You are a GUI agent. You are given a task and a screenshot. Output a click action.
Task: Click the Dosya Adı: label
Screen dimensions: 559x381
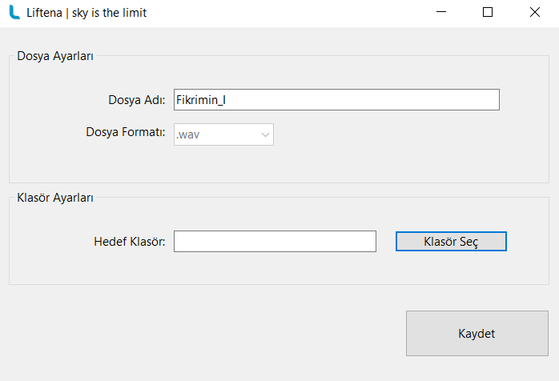(137, 100)
